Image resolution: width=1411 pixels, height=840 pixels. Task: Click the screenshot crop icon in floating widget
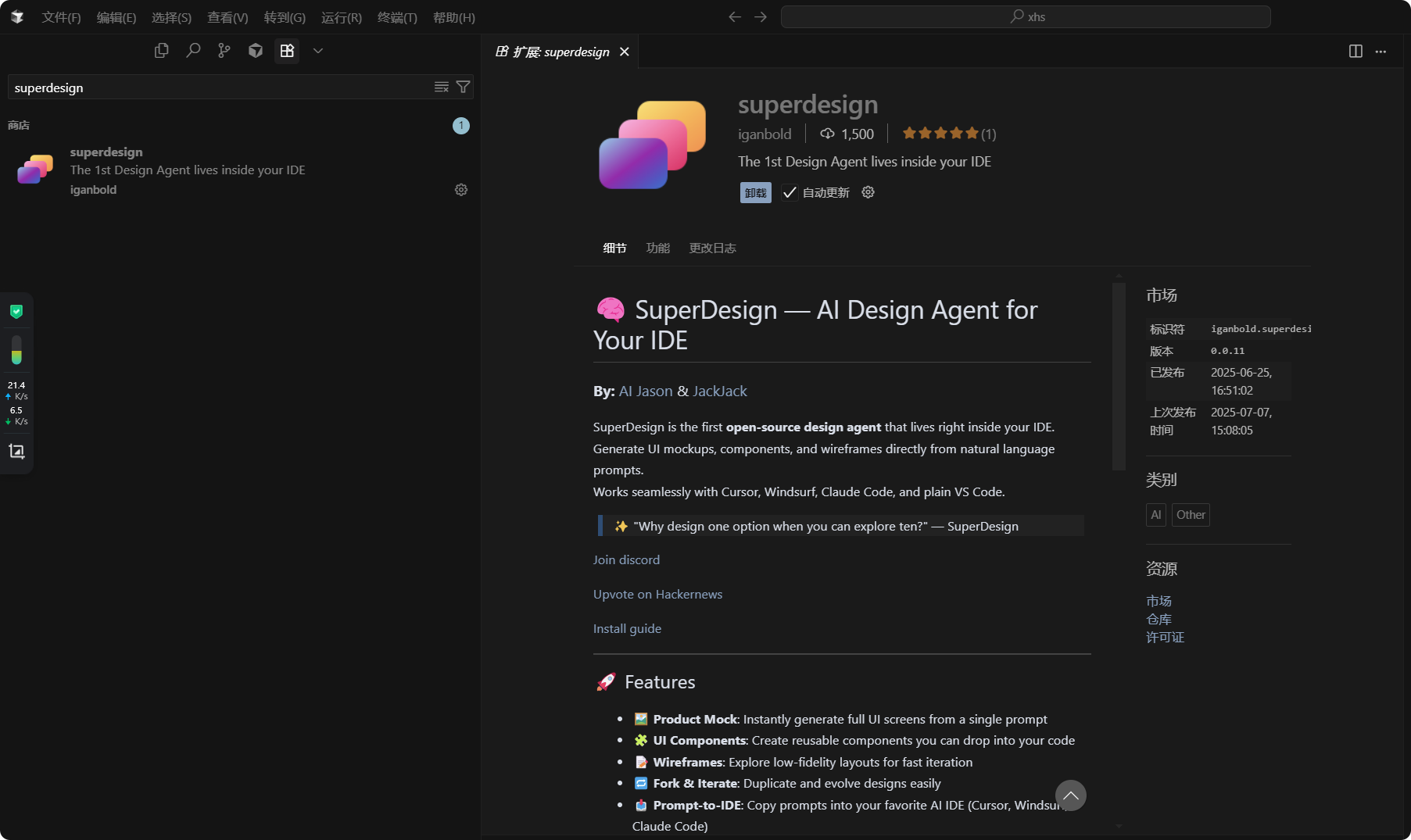click(x=16, y=452)
